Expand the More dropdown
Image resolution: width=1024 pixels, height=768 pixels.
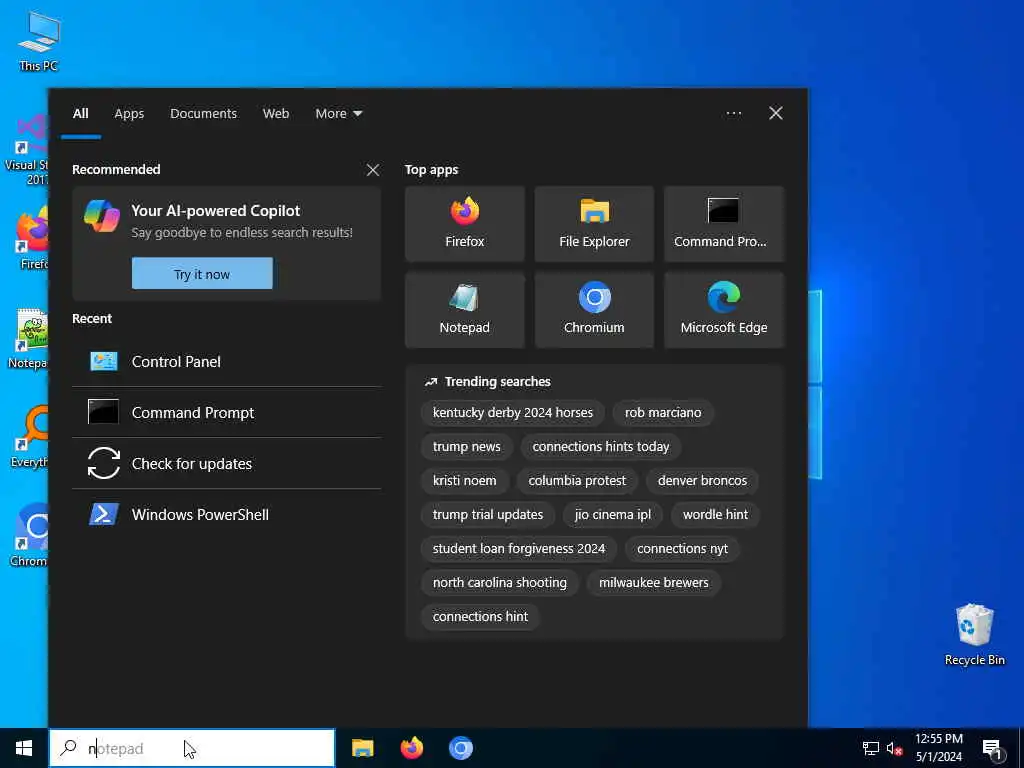click(338, 114)
